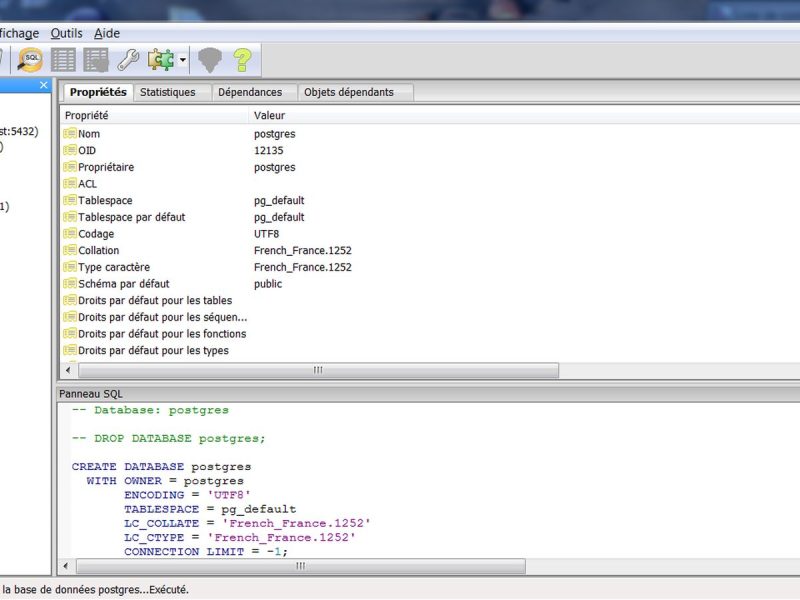Switch to the Dépendances tab
Viewport: 800px width, 600px height.
coord(250,92)
